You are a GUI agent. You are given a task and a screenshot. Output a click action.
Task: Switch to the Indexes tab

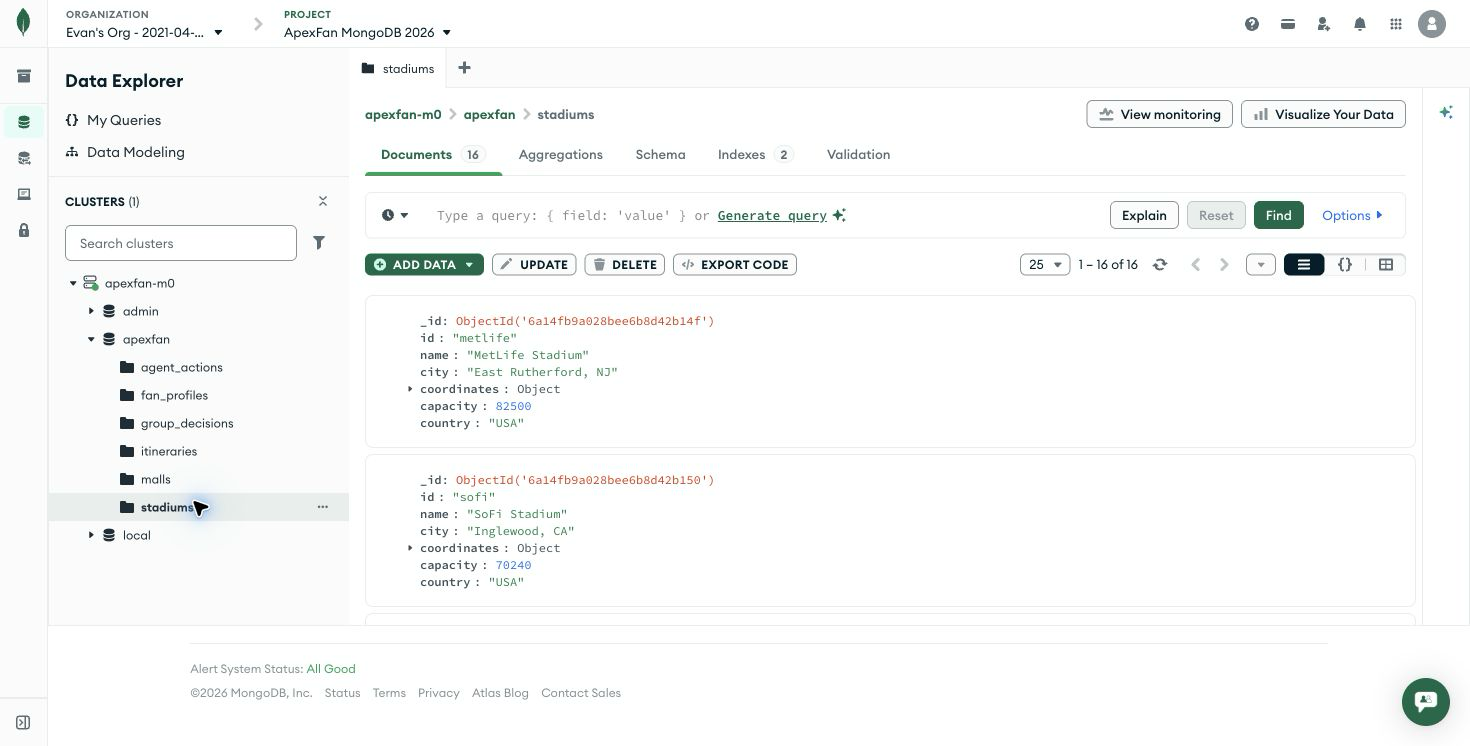pos(755,155)
